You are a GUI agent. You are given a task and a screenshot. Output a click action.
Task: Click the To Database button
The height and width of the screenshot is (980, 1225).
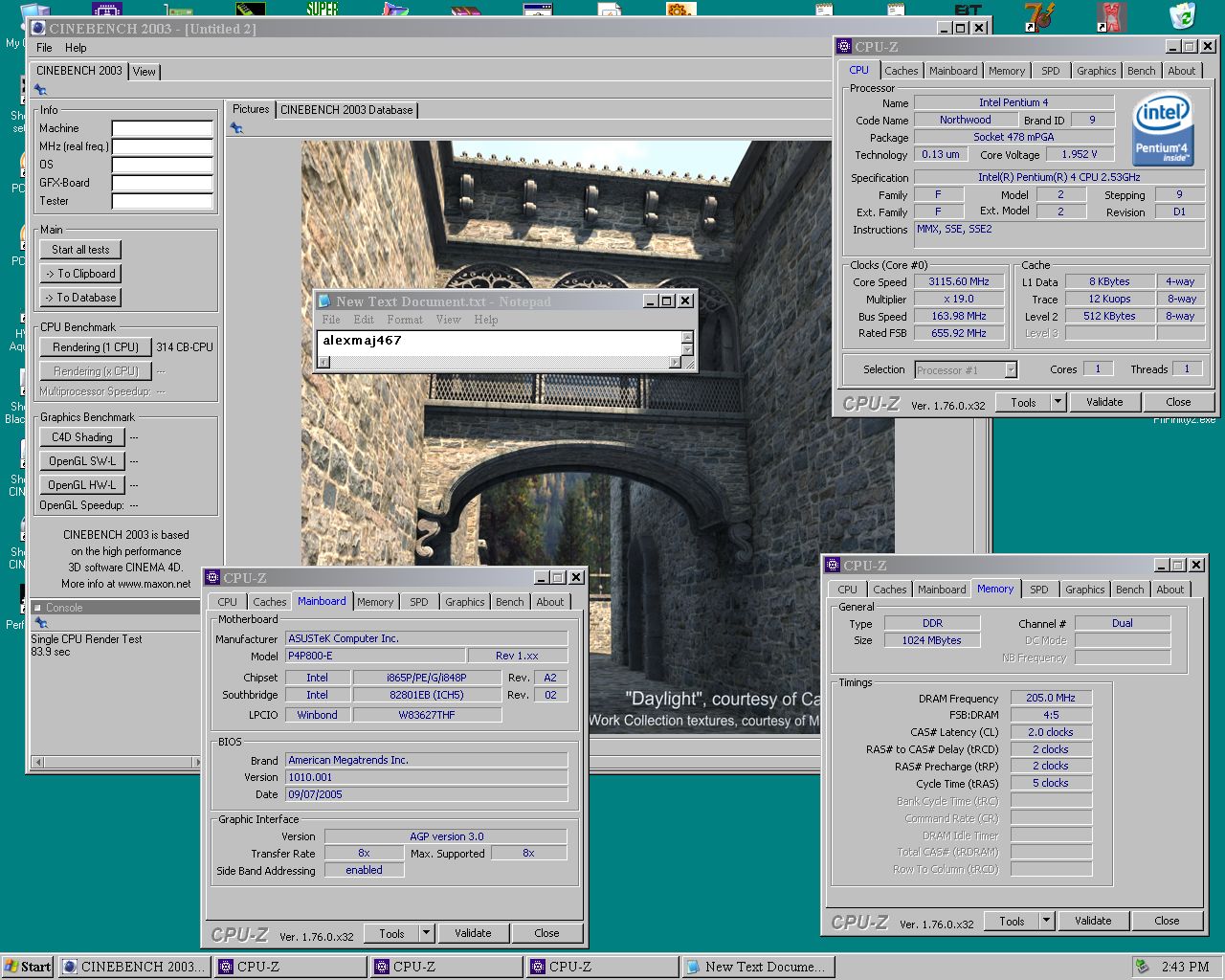[x=80, y=298]
